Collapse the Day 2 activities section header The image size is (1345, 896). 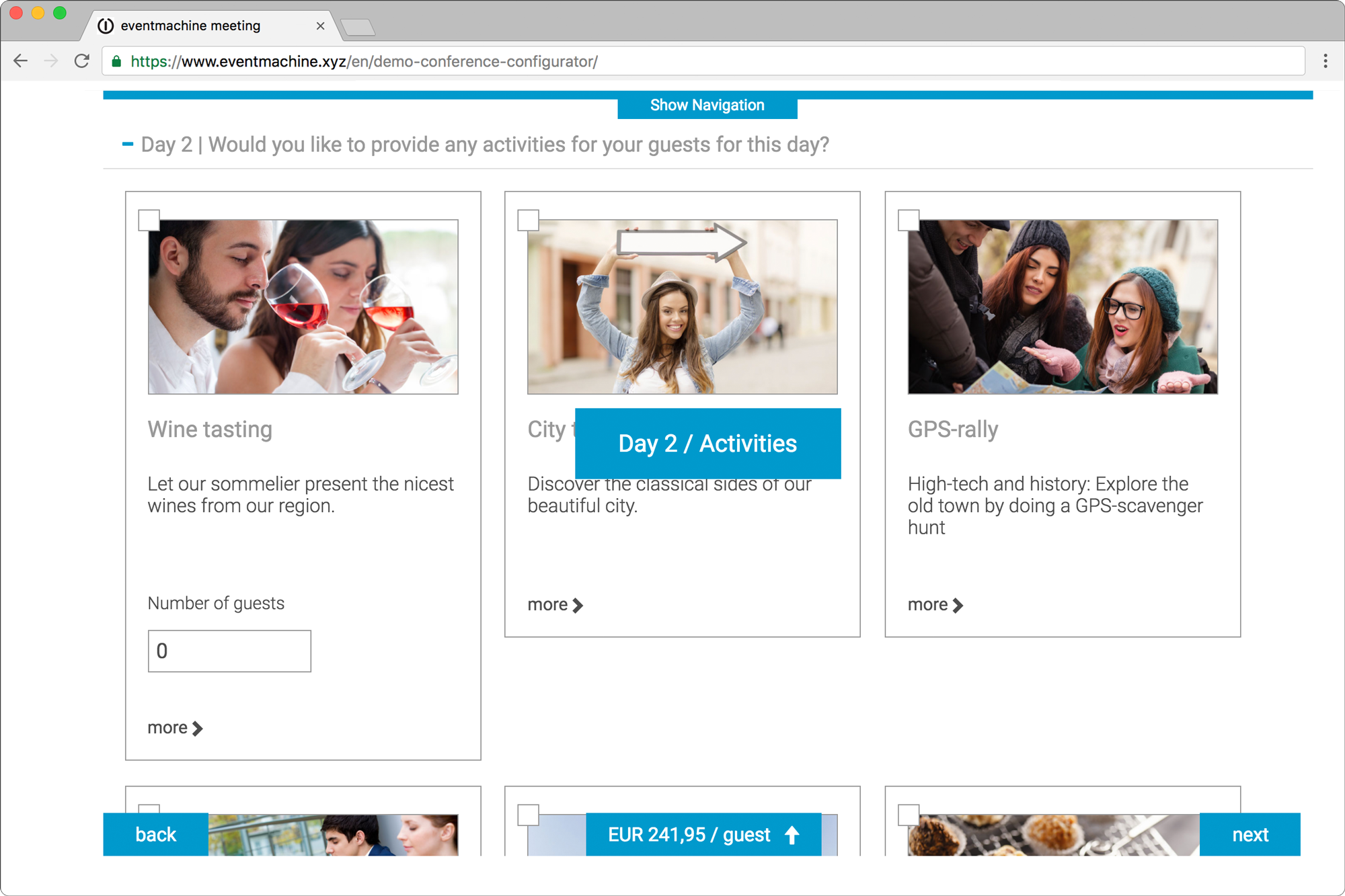[128, 145]
